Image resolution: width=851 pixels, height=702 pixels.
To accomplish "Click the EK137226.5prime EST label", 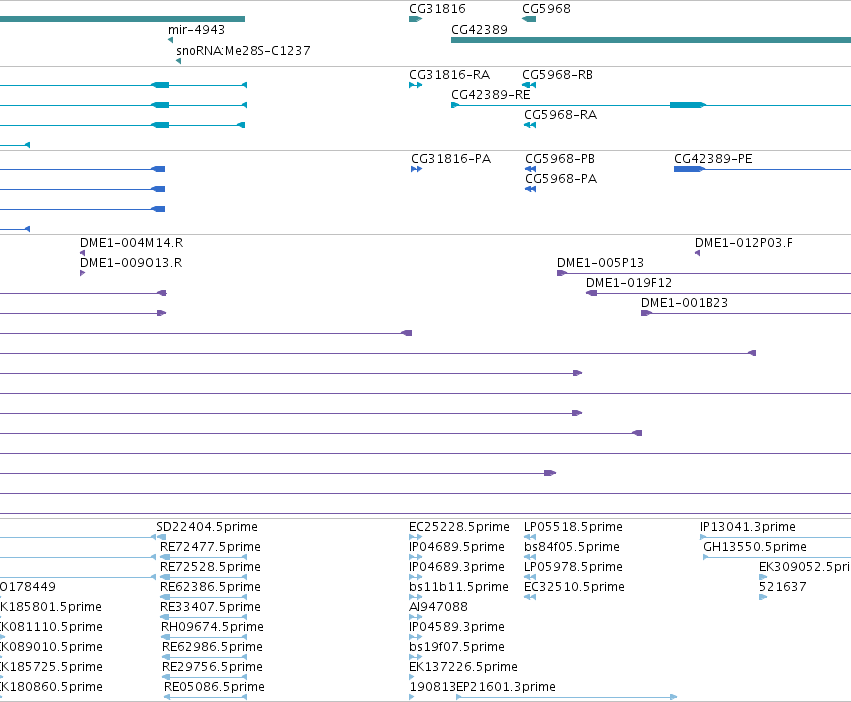I will pyautogui.click(x=462, y=667).
